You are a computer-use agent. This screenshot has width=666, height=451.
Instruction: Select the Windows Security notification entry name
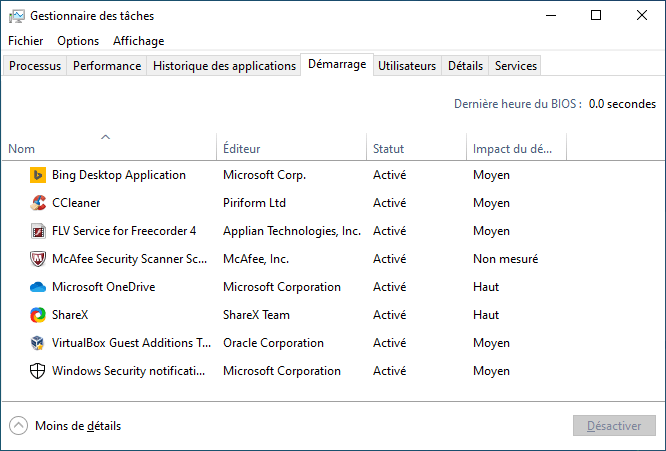tap(128, 371)
